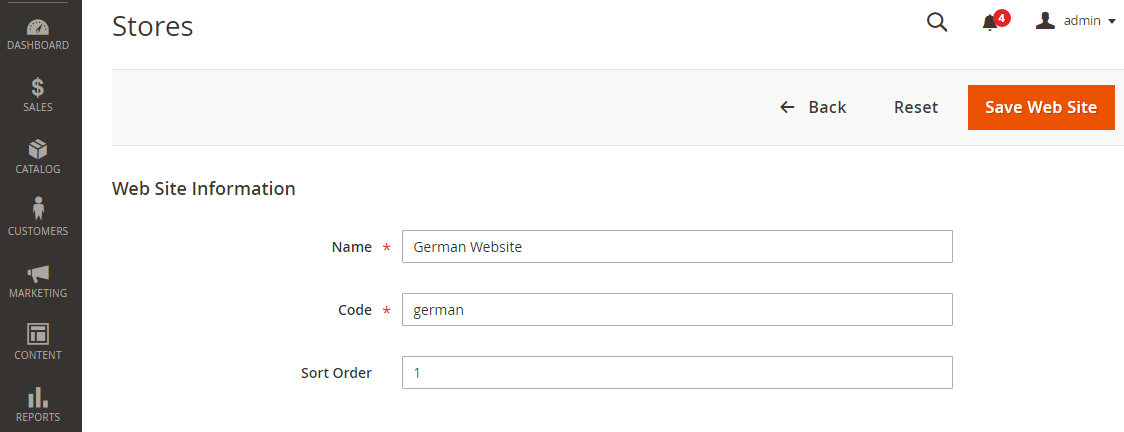Click the Back button

(x=813, y=107)
